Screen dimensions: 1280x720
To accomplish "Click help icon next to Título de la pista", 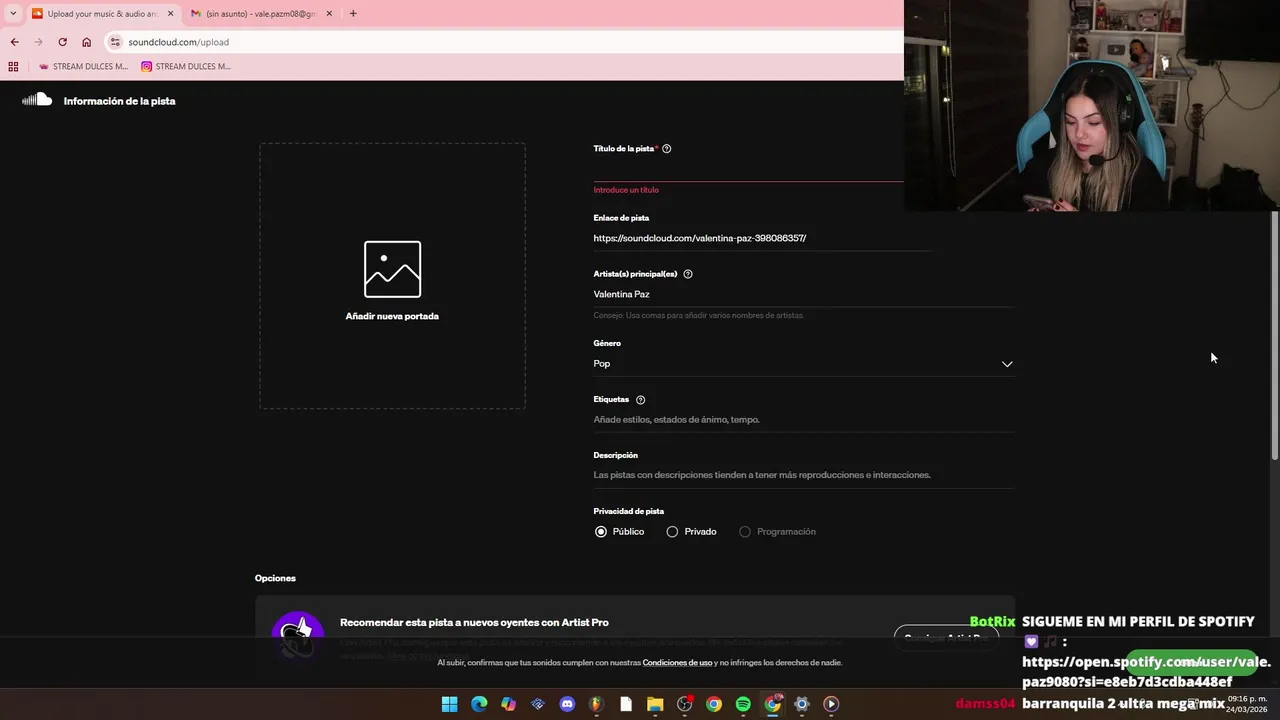I will (667, 149).
